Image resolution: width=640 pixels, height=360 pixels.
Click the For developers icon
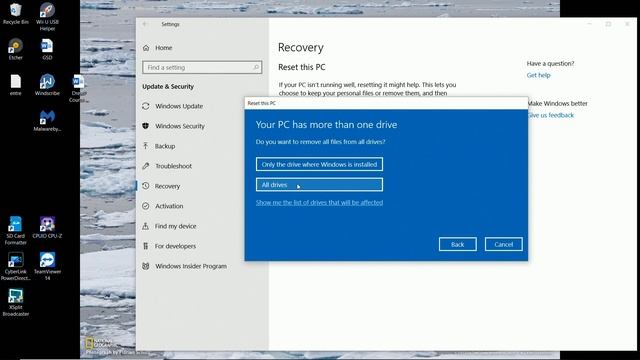[x=146, y=246]
